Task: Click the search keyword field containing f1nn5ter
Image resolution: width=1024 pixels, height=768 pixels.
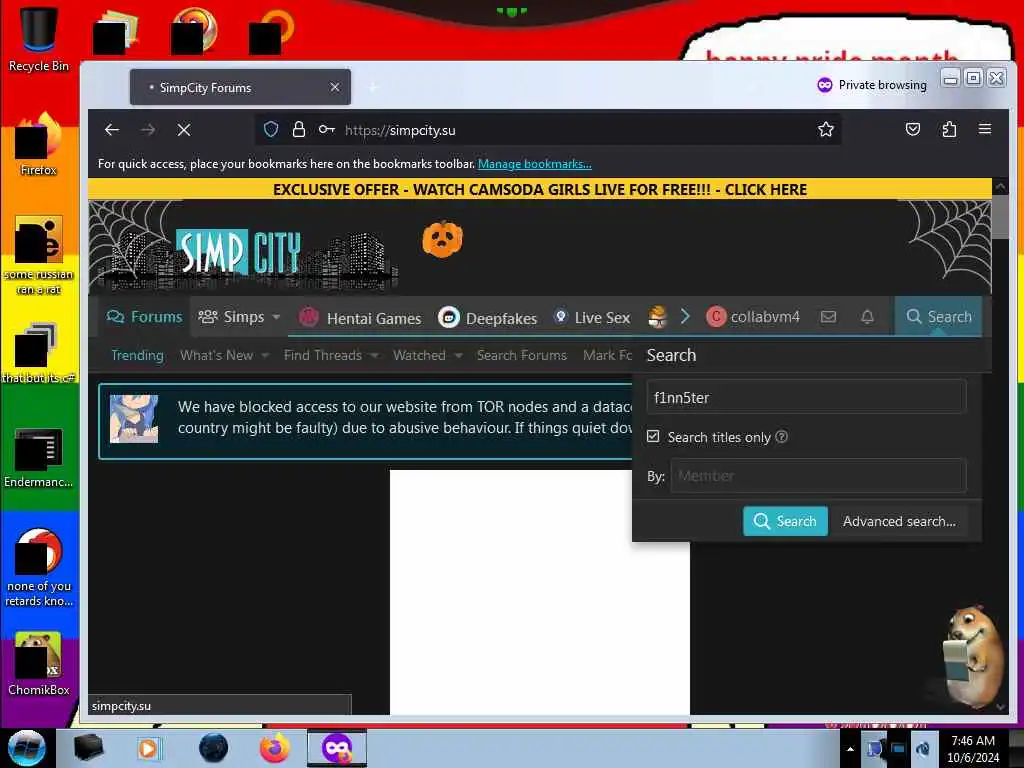Action: click(x=807, y=397)
